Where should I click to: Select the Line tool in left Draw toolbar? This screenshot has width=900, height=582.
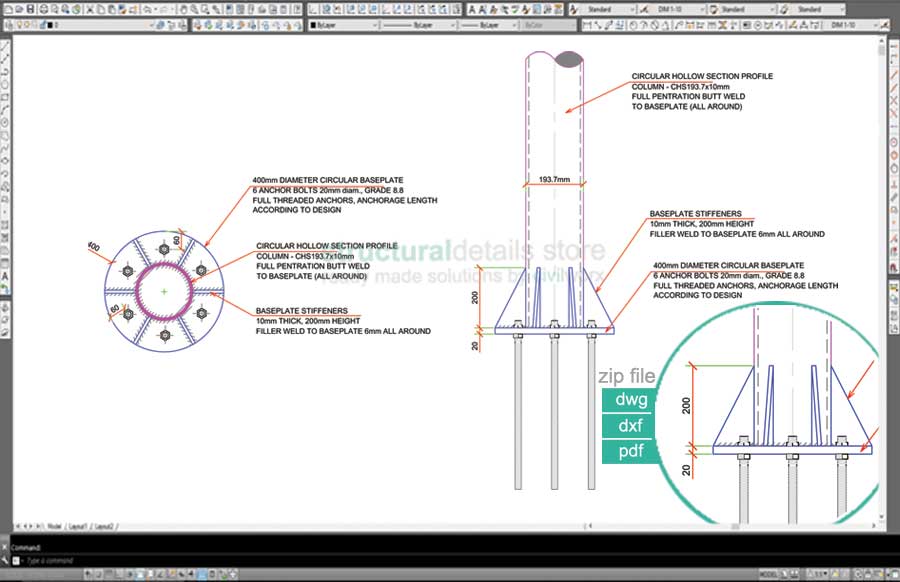click(x=5, y=47)
